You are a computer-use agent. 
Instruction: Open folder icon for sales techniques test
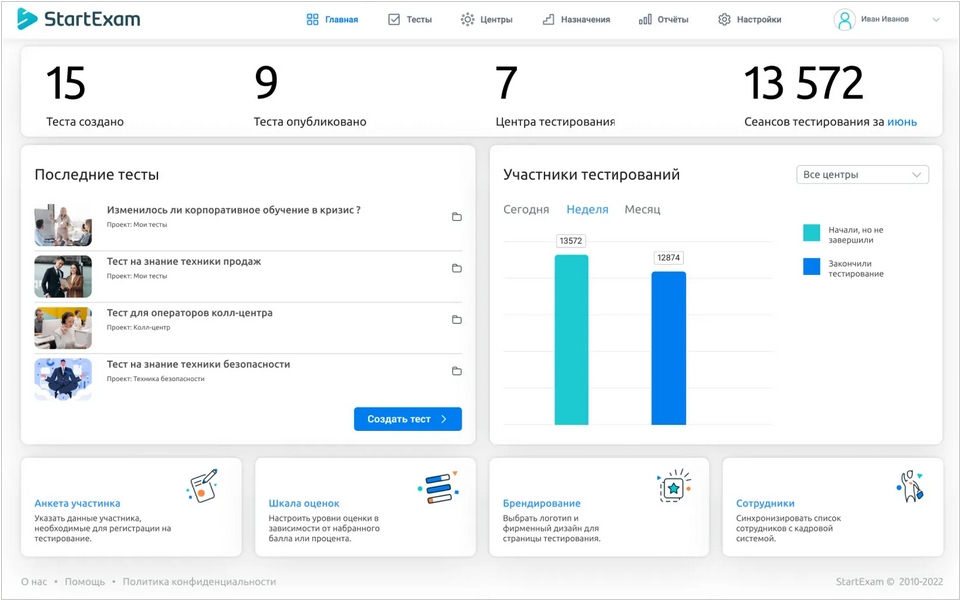pos(457,268)
